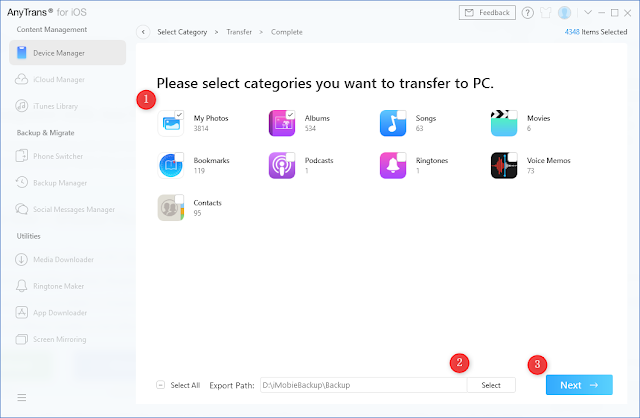Click the Contacts label

point(207,203)
